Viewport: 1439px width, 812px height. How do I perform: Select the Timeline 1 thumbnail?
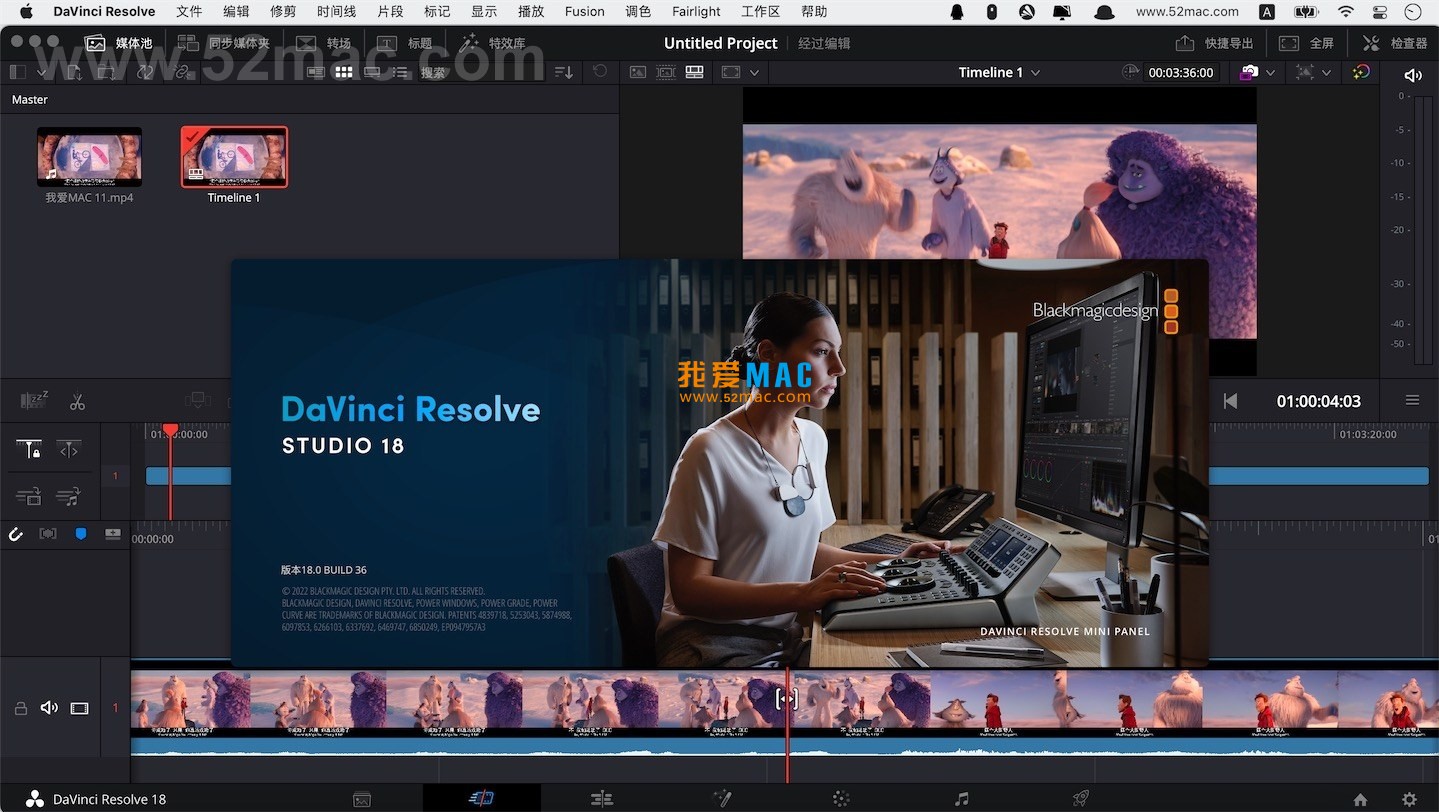pos(234,157)
